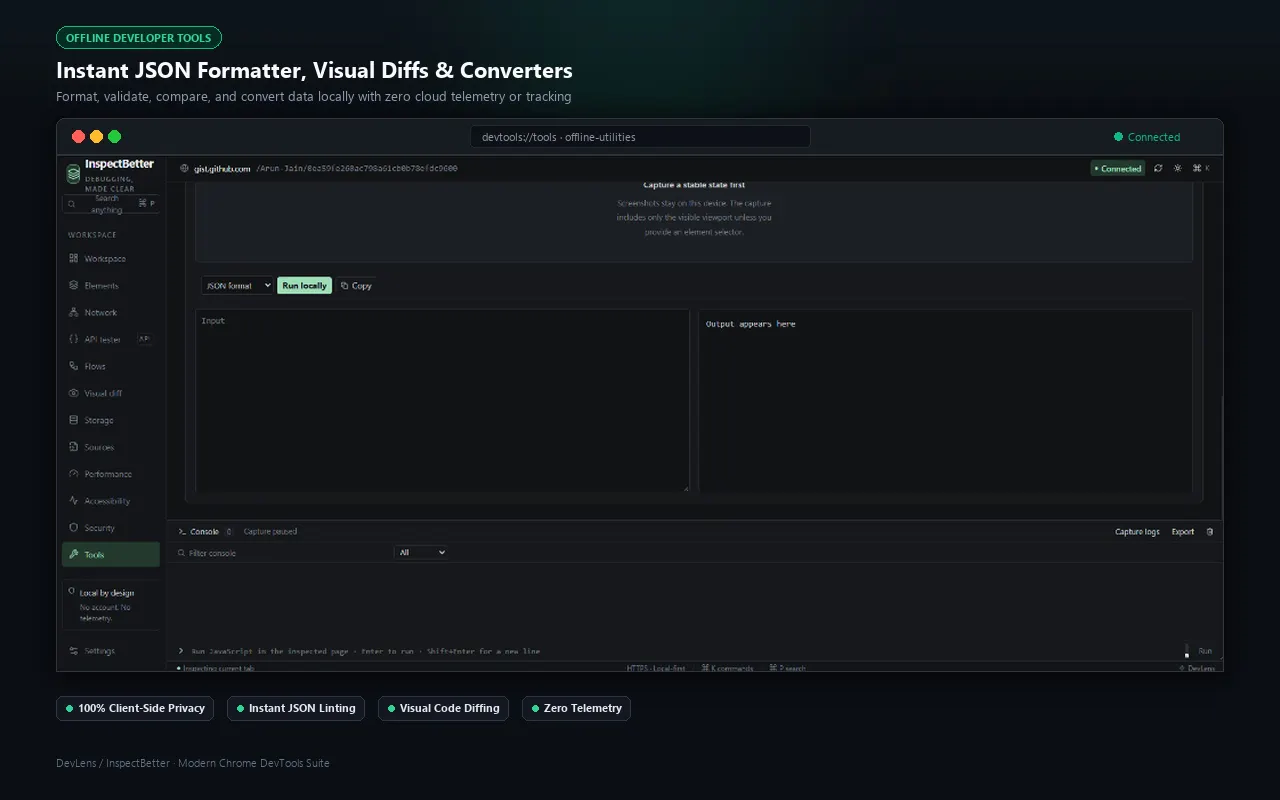Select the Tools wrench icon
This screenshot has height=800, width=1280.
(x=74, y=555)
